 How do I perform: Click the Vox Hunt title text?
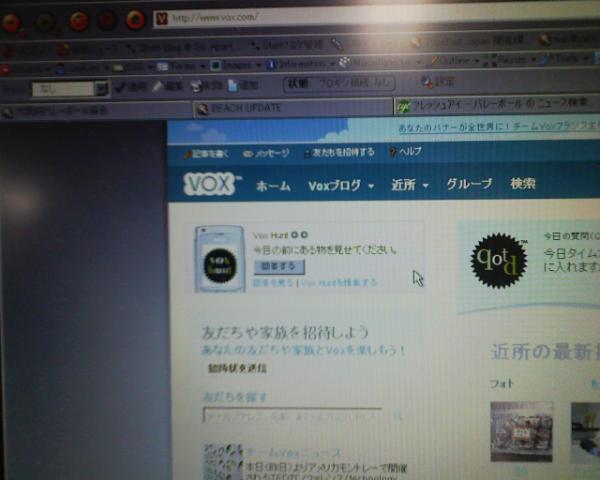(x=270, y=235)
